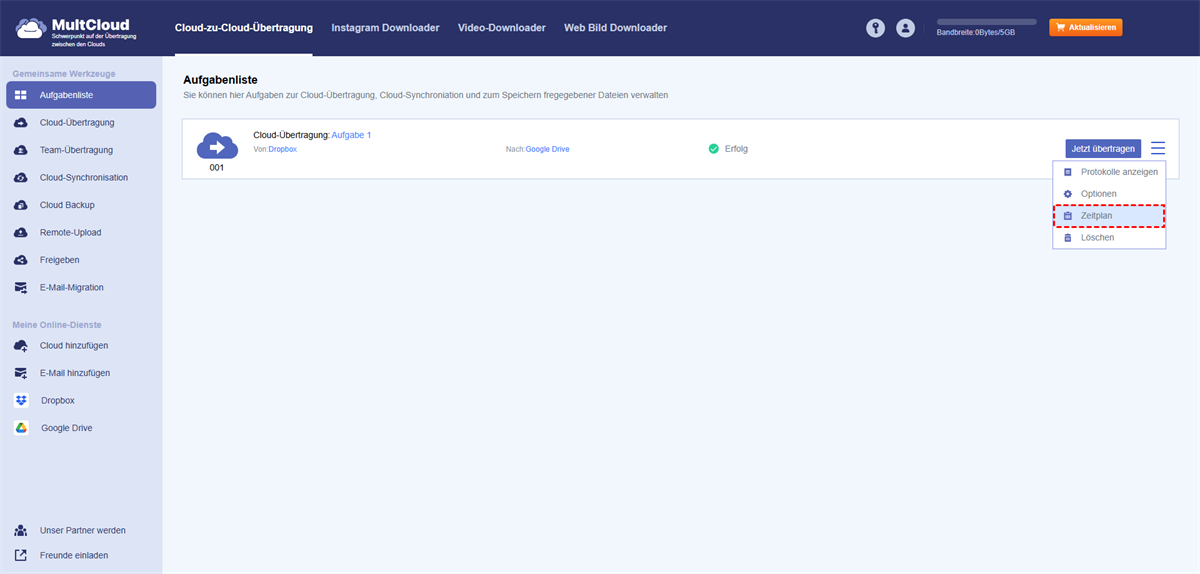Click the Dropbox logo icon in sidebar
The image size is (1200, 574).
(20, 400)
